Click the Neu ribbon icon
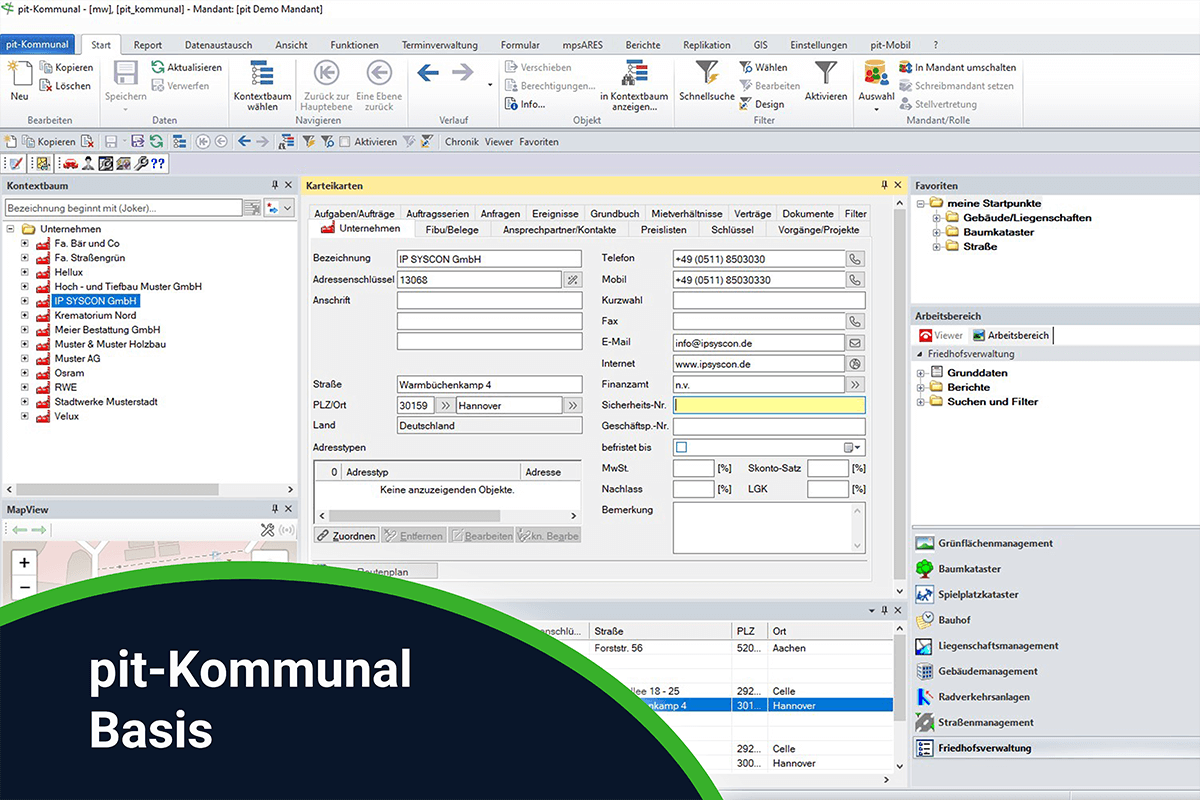Screen dimensions: 1200x800 click(19, 75)
